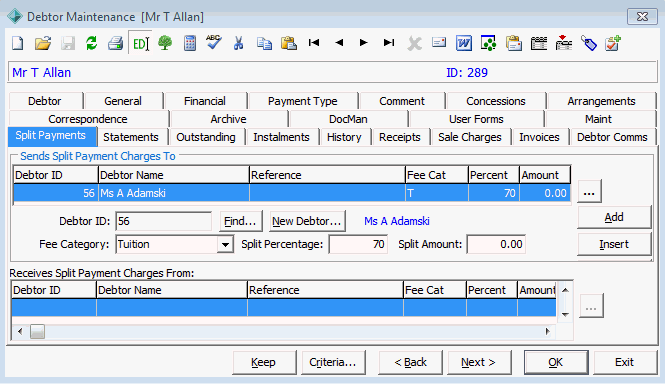Open the clipboard with note icon
This screenshot has width=665, height=384.
[514, 43]
